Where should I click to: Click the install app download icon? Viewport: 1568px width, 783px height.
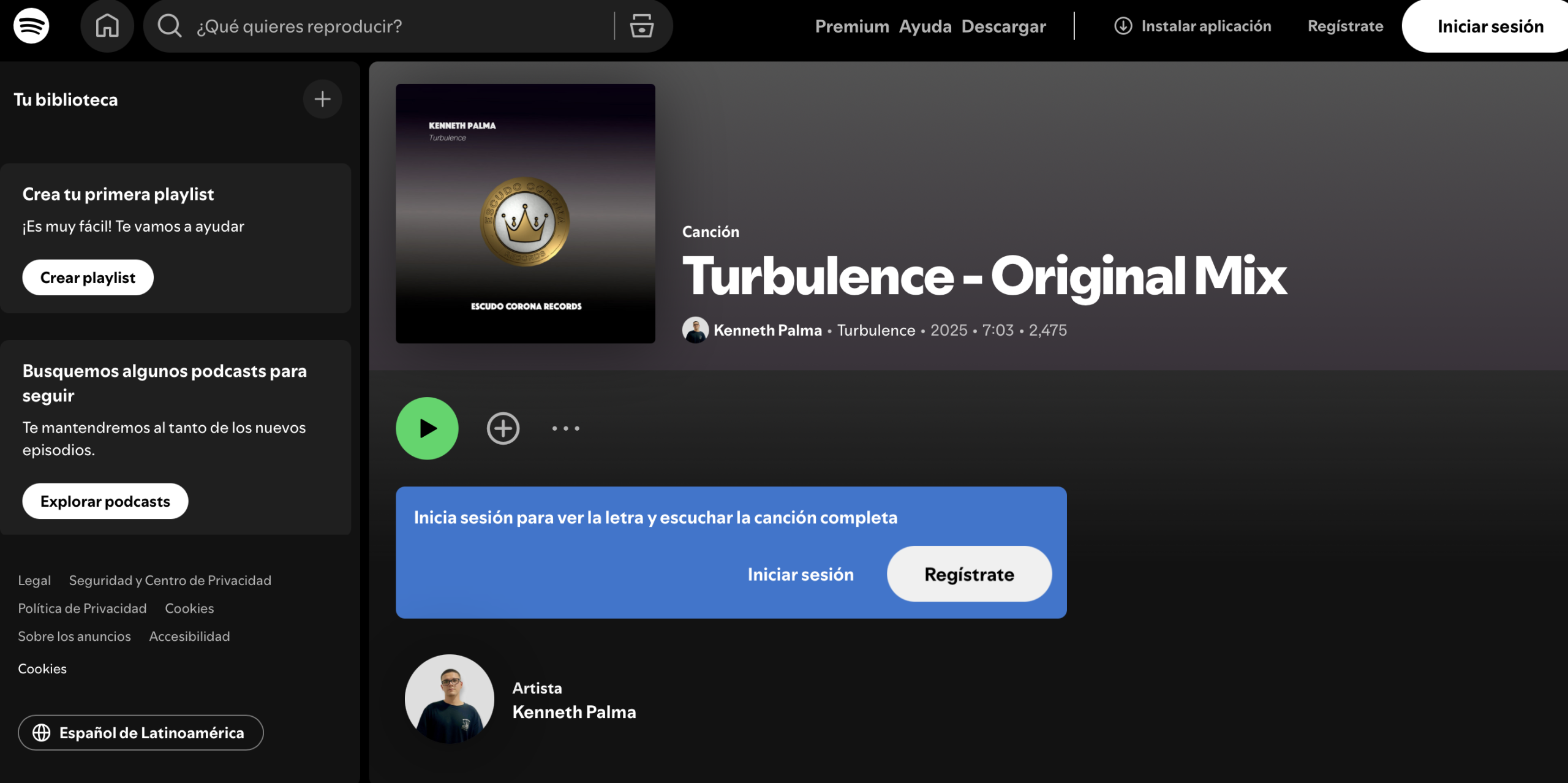1123,26
